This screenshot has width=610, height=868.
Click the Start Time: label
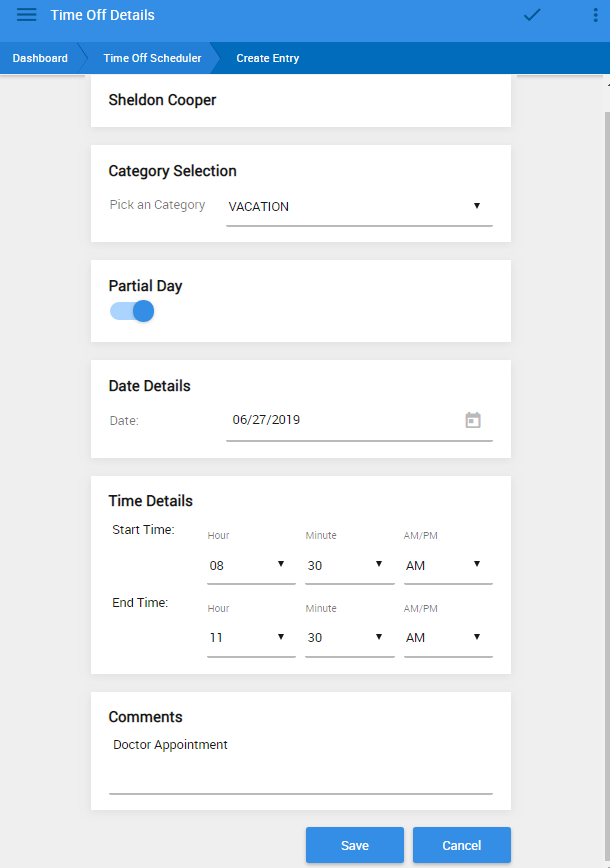(143, 530)
